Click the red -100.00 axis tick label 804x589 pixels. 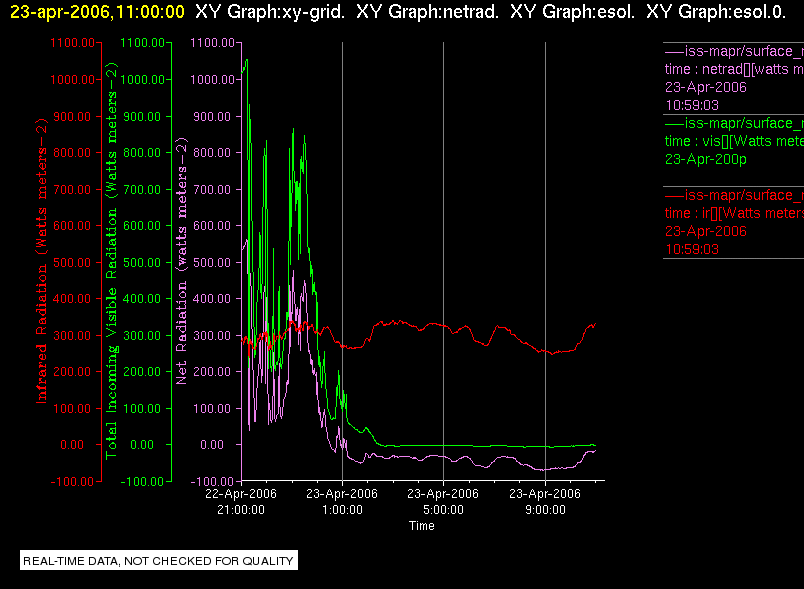click(x=72, y=482)
